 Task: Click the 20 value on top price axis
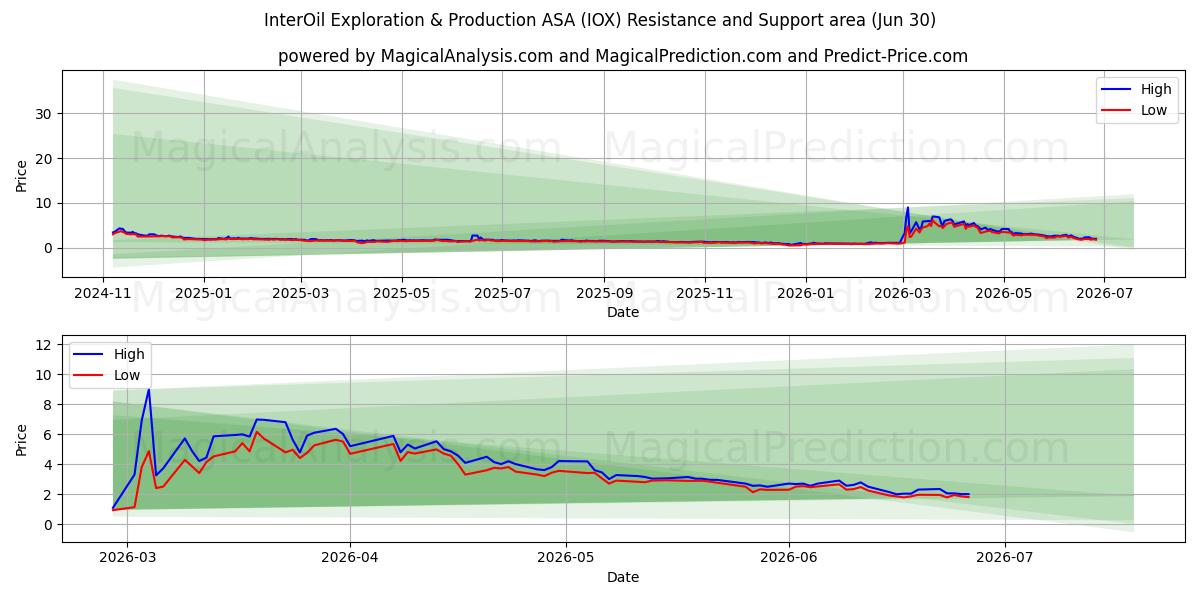click(45, 159)
